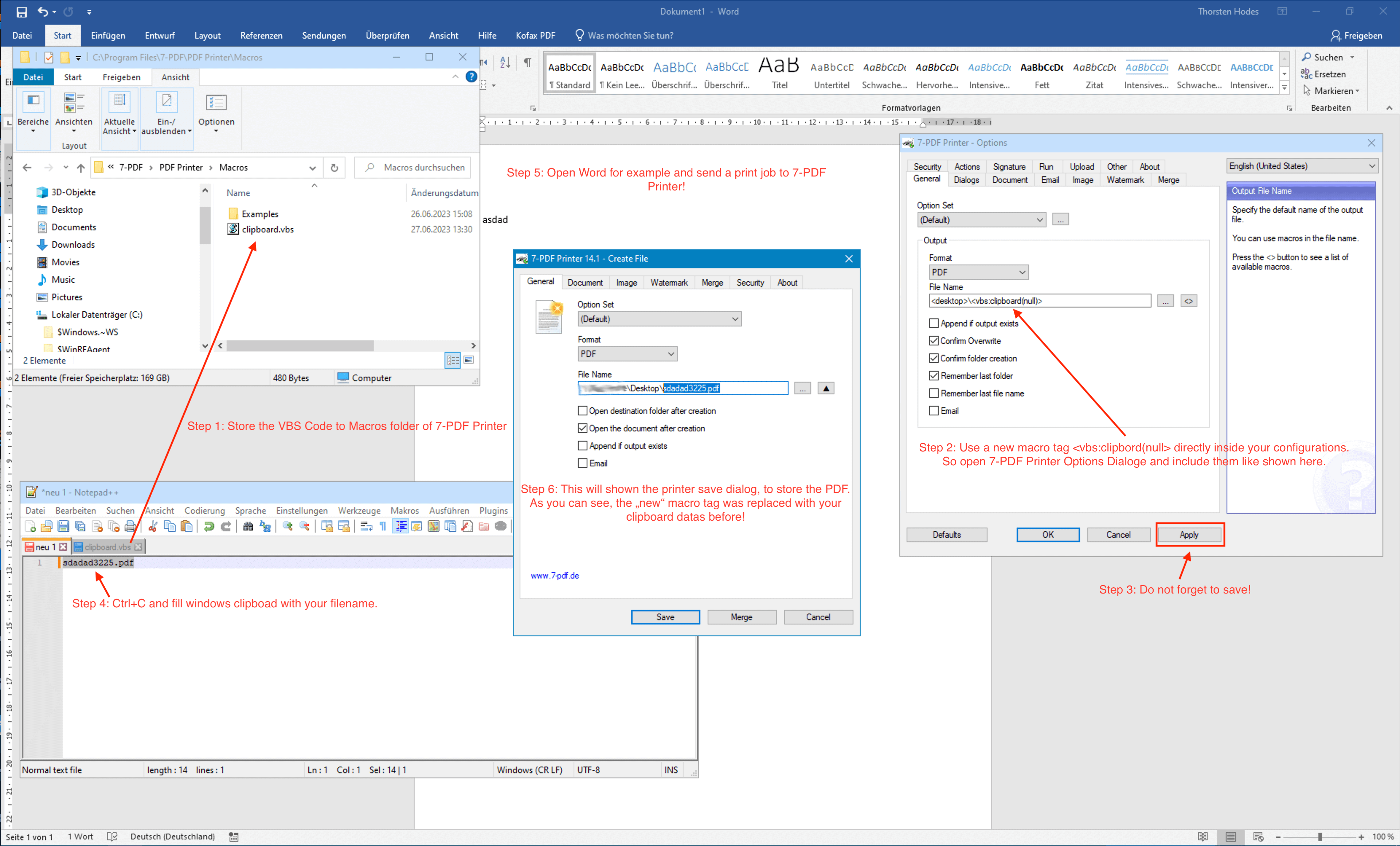Image resolution: width=1400 pixels, height=846 pixels.
Task: Open the Option Set dropdown in Create File dialog
Action: pyautogui.click(x=659, y=319)
